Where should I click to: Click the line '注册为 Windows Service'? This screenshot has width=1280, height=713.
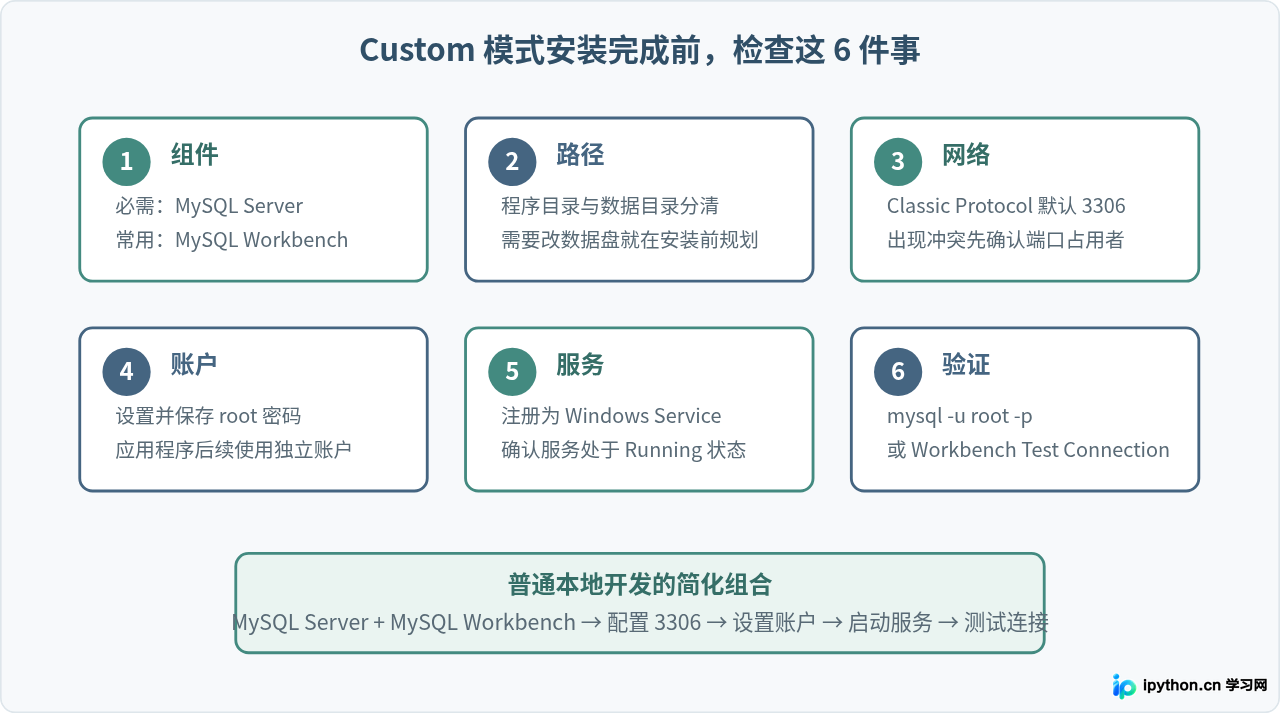pyautogui.click(x=611, y=416)
